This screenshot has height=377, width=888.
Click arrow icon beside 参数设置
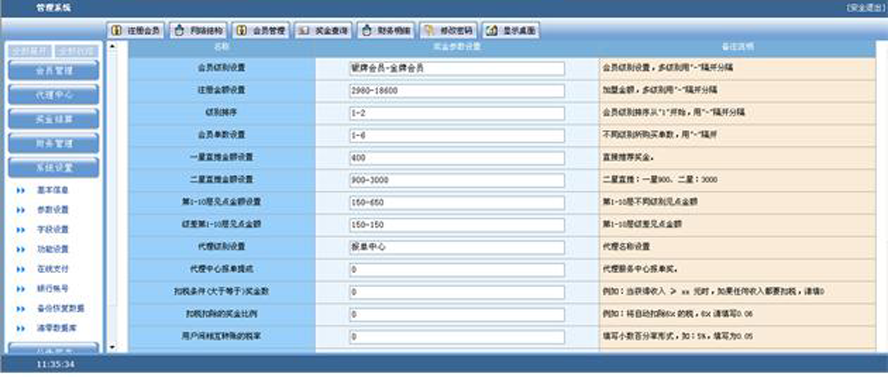[x=22, y=211]
